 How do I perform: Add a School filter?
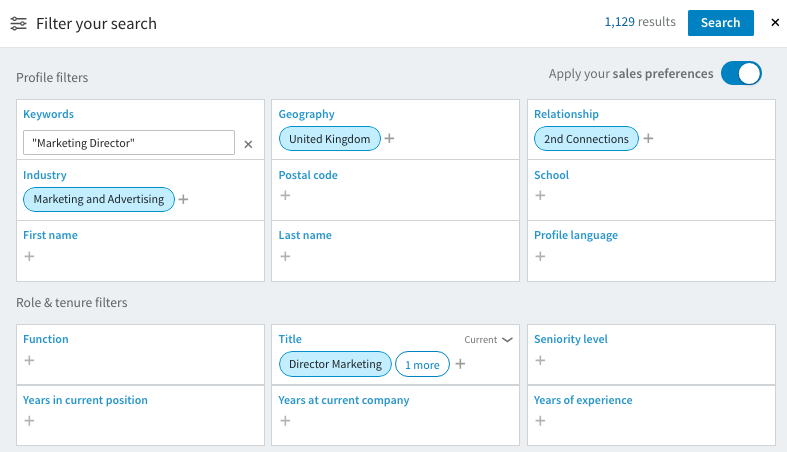[x=540, y=195]
